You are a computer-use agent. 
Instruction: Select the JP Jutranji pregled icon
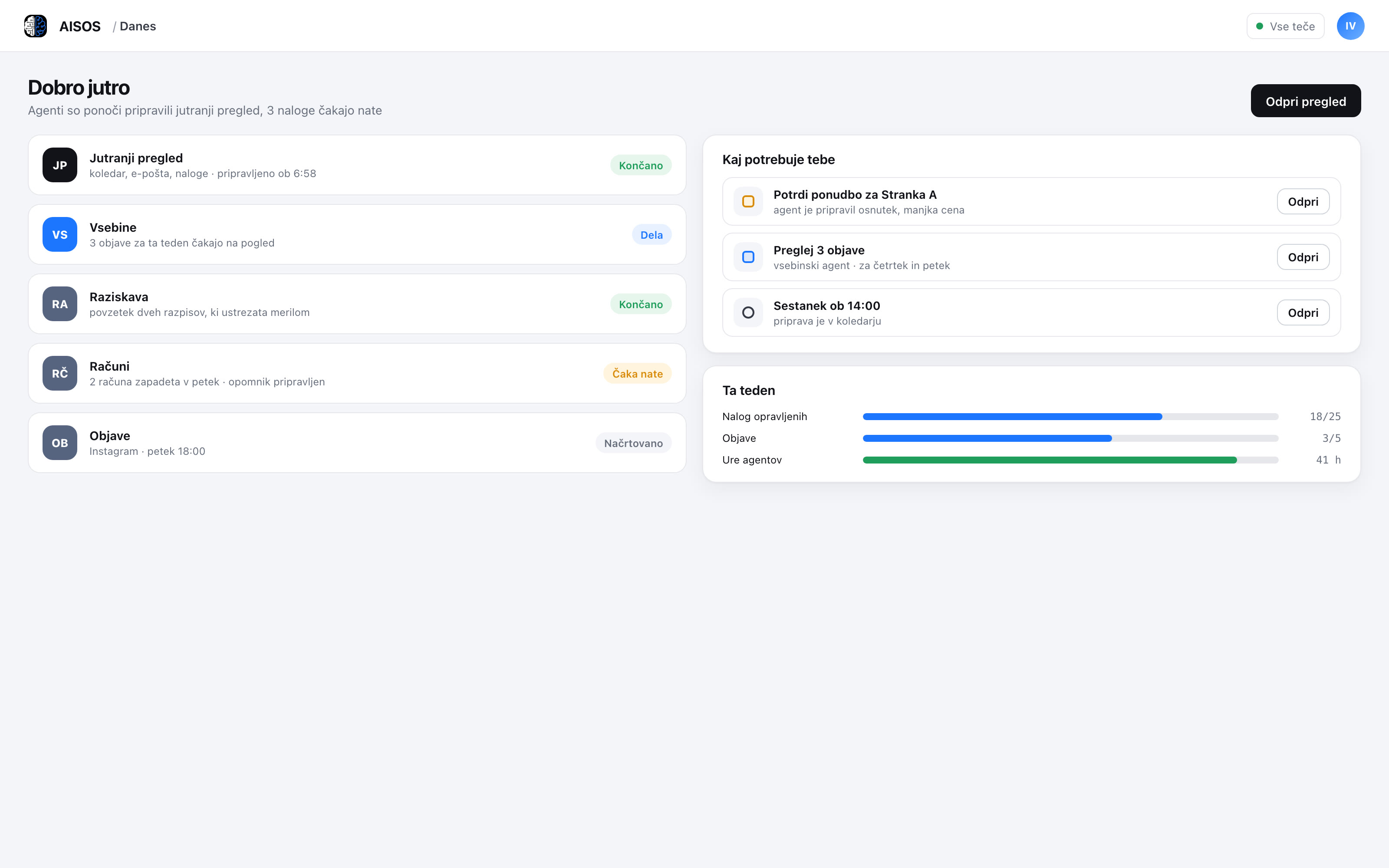pos(60,165)
